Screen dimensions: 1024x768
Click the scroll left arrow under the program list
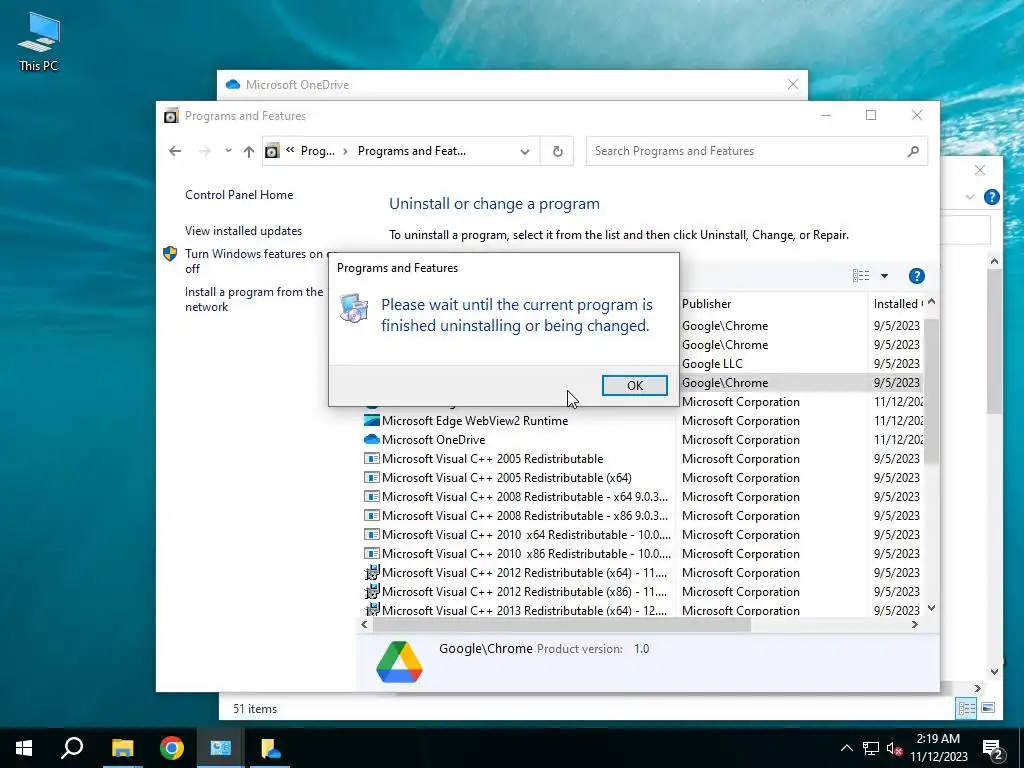pos(364,624)
